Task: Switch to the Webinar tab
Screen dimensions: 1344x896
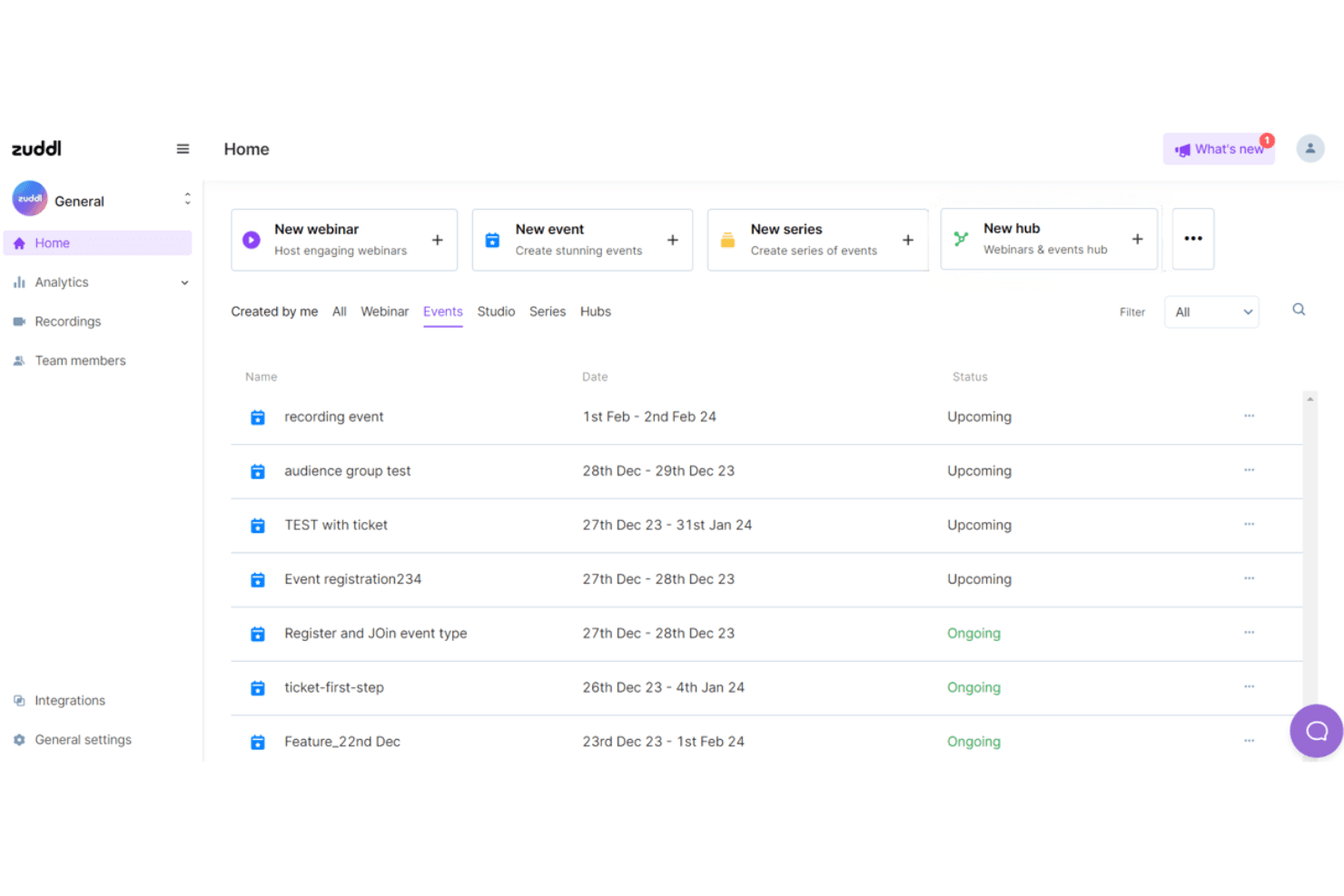Action: point(384,311)
